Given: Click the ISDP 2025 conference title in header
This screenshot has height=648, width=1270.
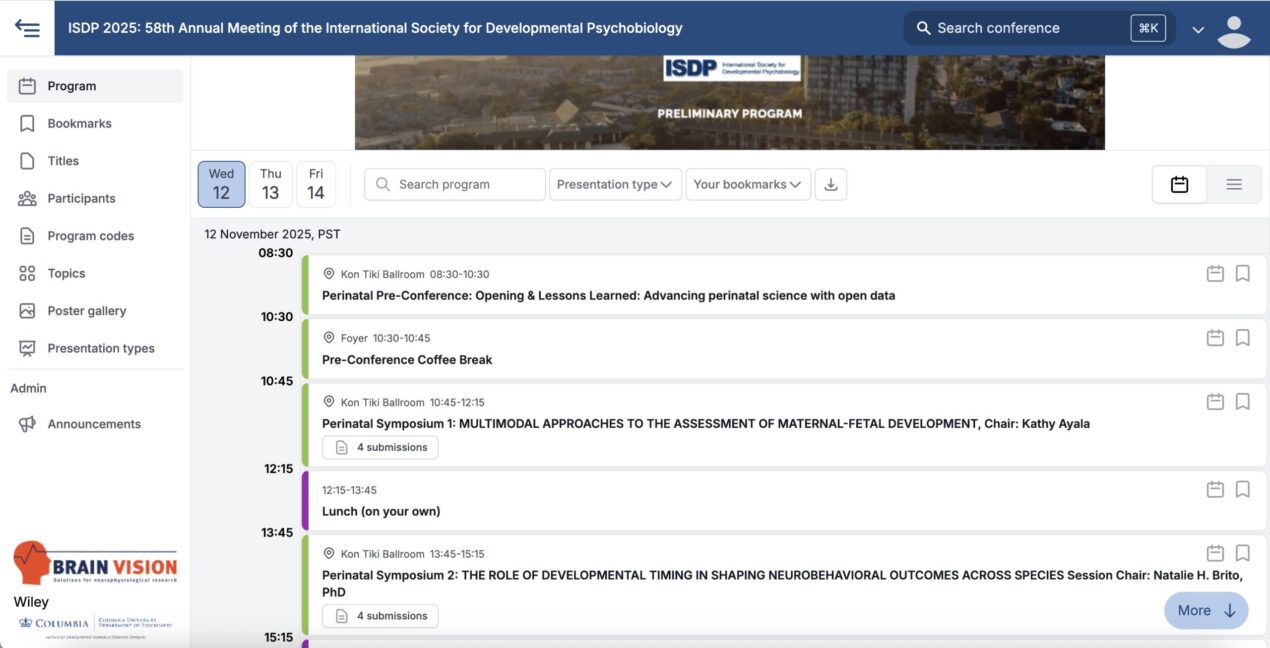Looking at the screenshot, I should pos(375,28).
